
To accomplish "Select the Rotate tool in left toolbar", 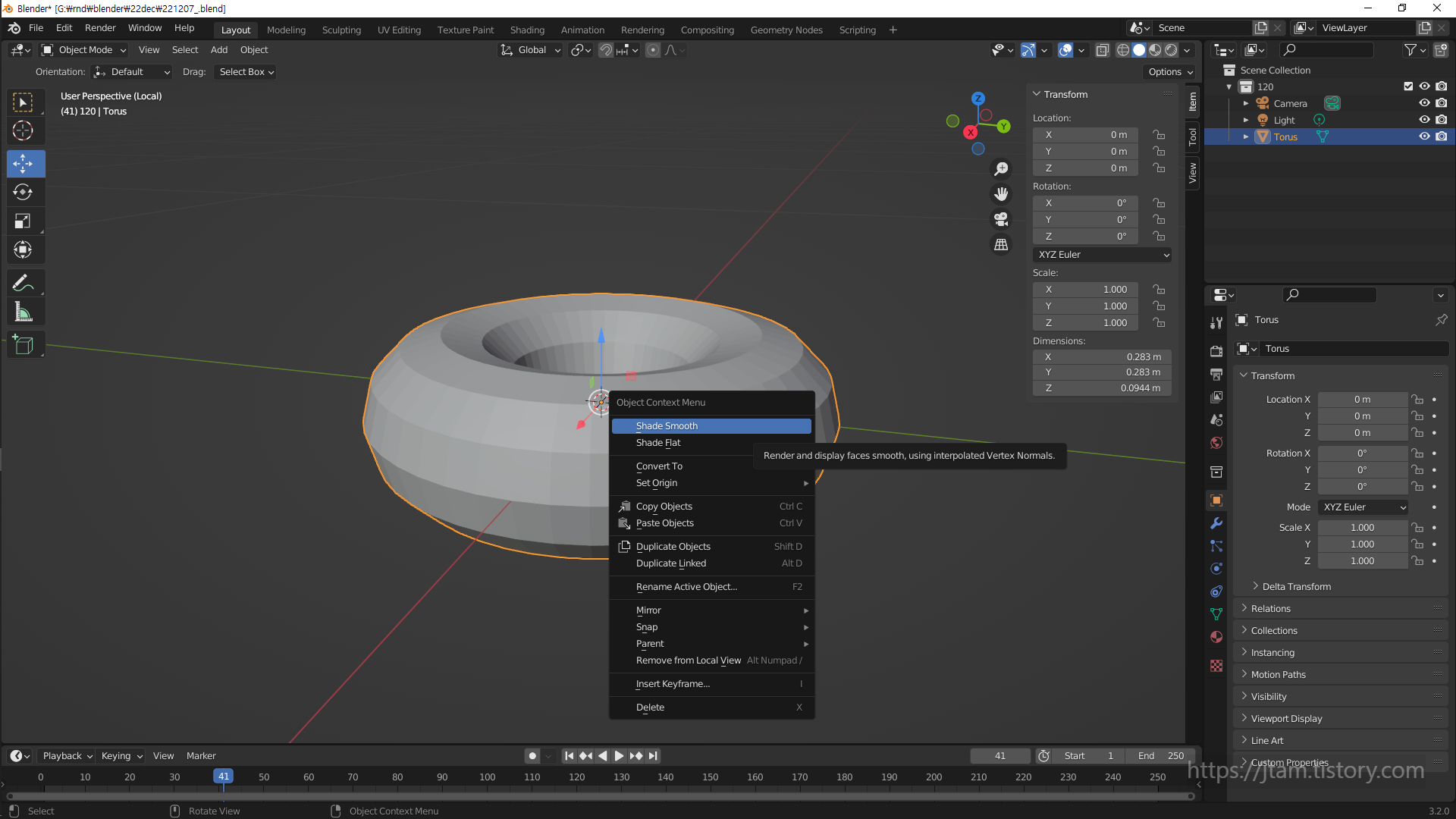I will click(x=23, y=193).
